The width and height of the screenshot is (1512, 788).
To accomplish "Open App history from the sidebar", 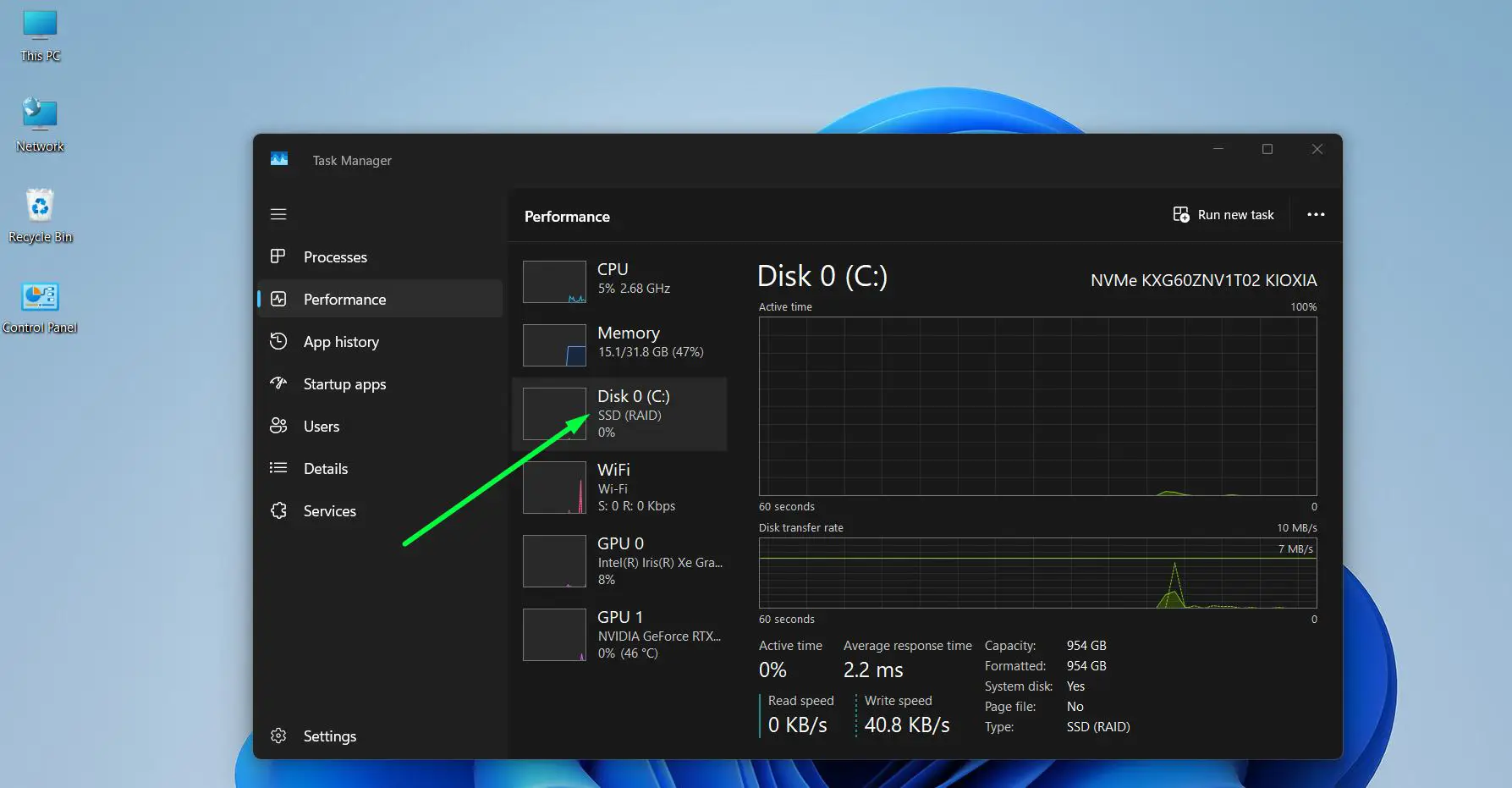I will pos(341,341).
